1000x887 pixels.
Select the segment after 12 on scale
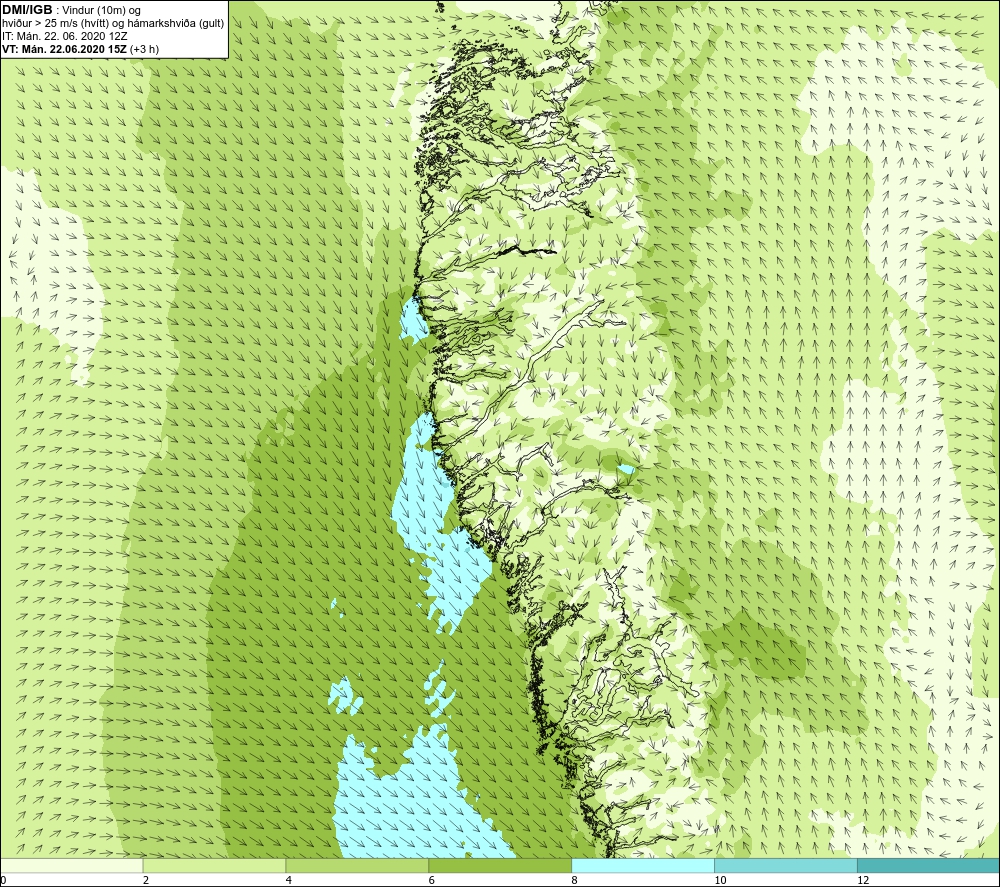[x=929, y=865]
